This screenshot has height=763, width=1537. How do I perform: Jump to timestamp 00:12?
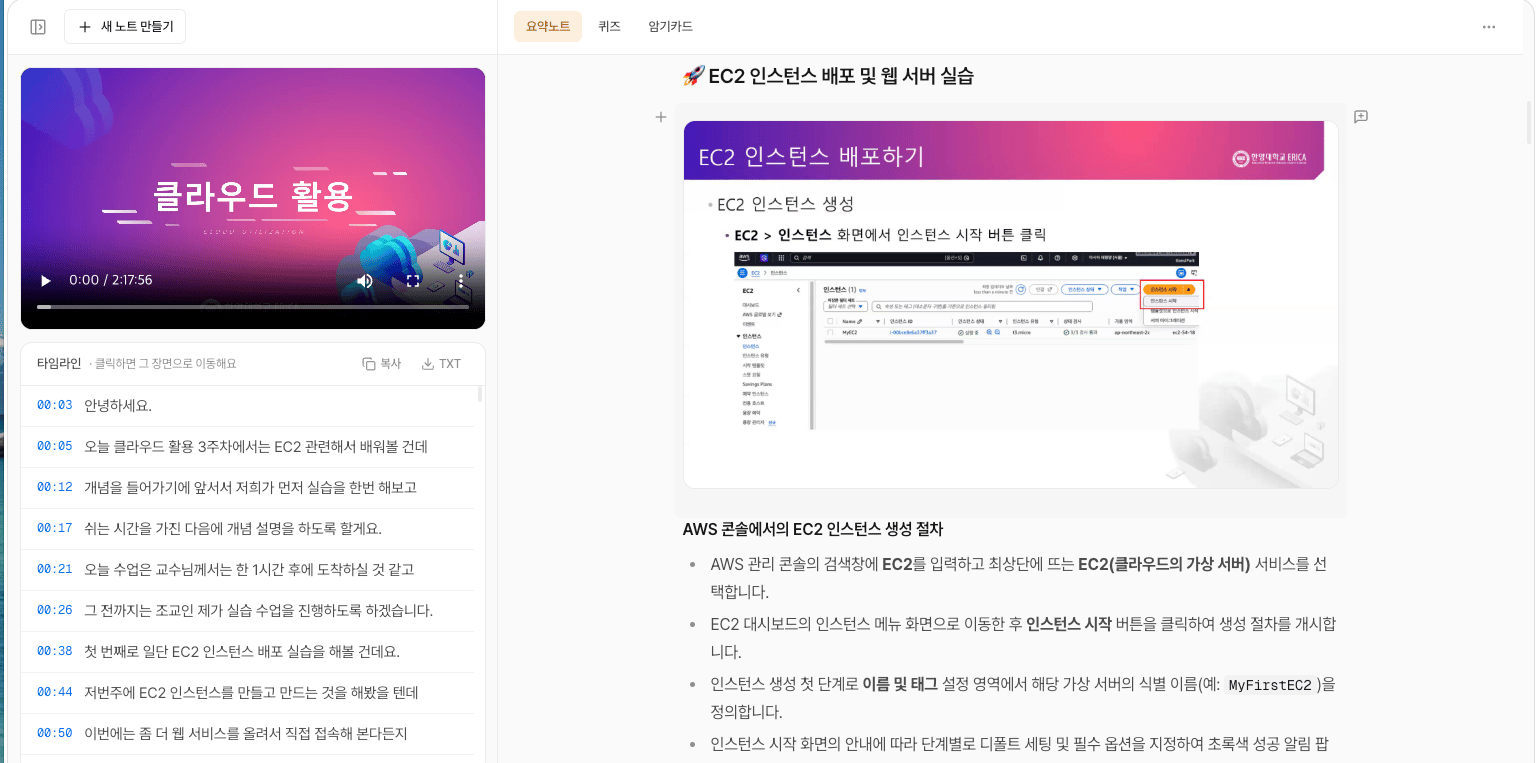pyautogui.click(x=55, y=487)
